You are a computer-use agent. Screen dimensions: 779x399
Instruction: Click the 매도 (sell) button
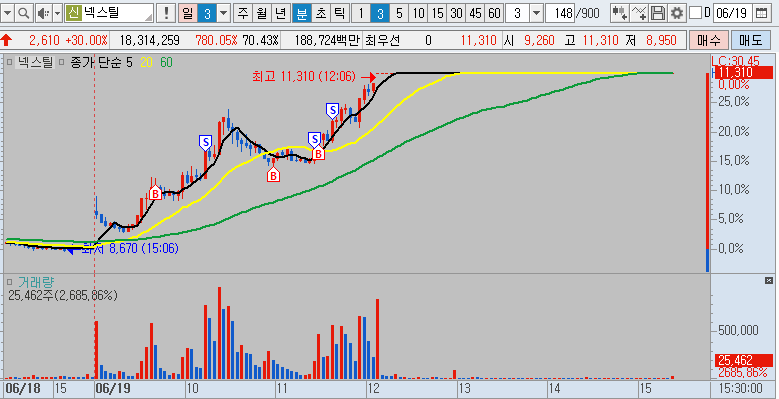(x=751, y=40)
